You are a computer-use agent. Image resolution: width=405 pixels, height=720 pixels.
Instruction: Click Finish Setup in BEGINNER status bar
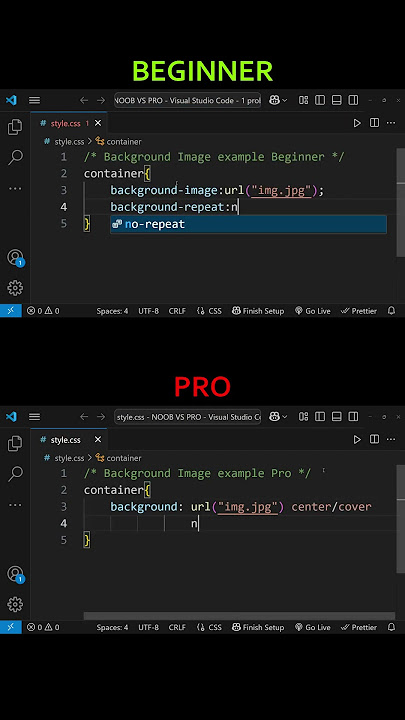point(258,311)
